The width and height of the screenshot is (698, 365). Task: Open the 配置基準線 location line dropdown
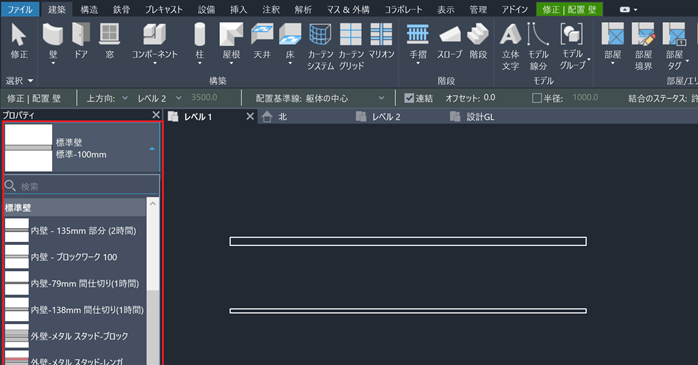click(x=381, y=98)
